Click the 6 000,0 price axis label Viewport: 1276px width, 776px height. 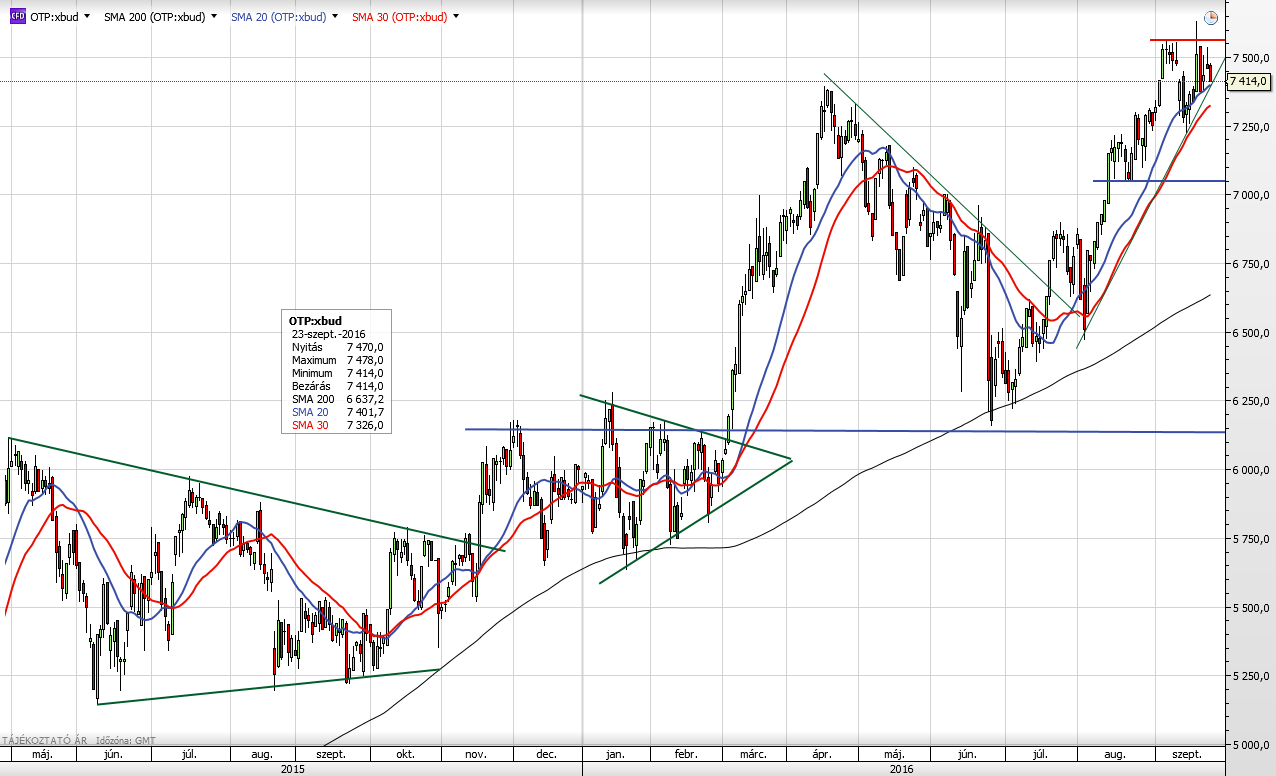[x=1251, y=470]
